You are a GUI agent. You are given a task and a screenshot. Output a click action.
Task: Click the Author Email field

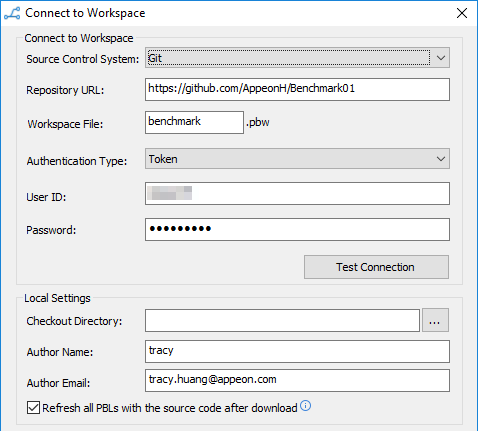tap(297, 380)
